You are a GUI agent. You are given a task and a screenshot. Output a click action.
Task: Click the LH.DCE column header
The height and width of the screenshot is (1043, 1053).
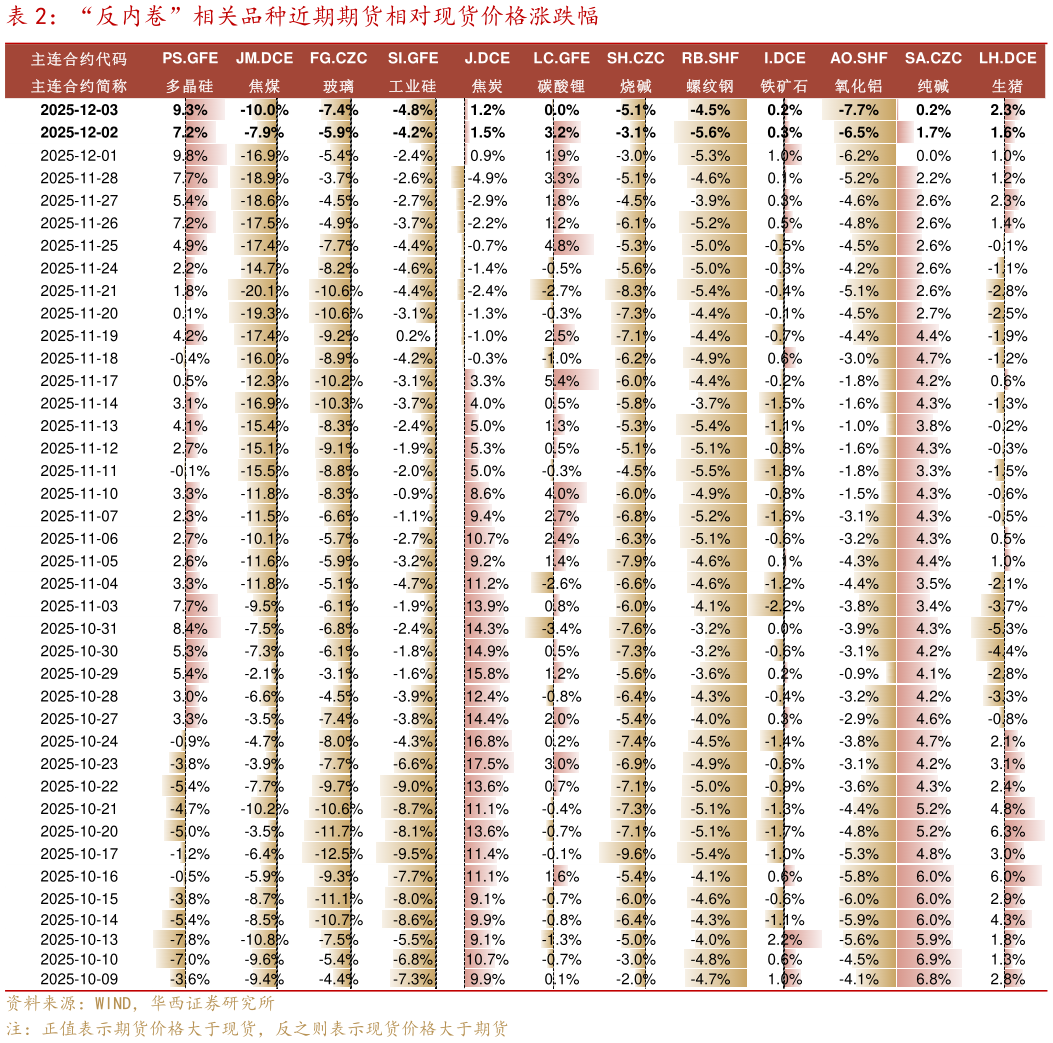(1007, 59)
